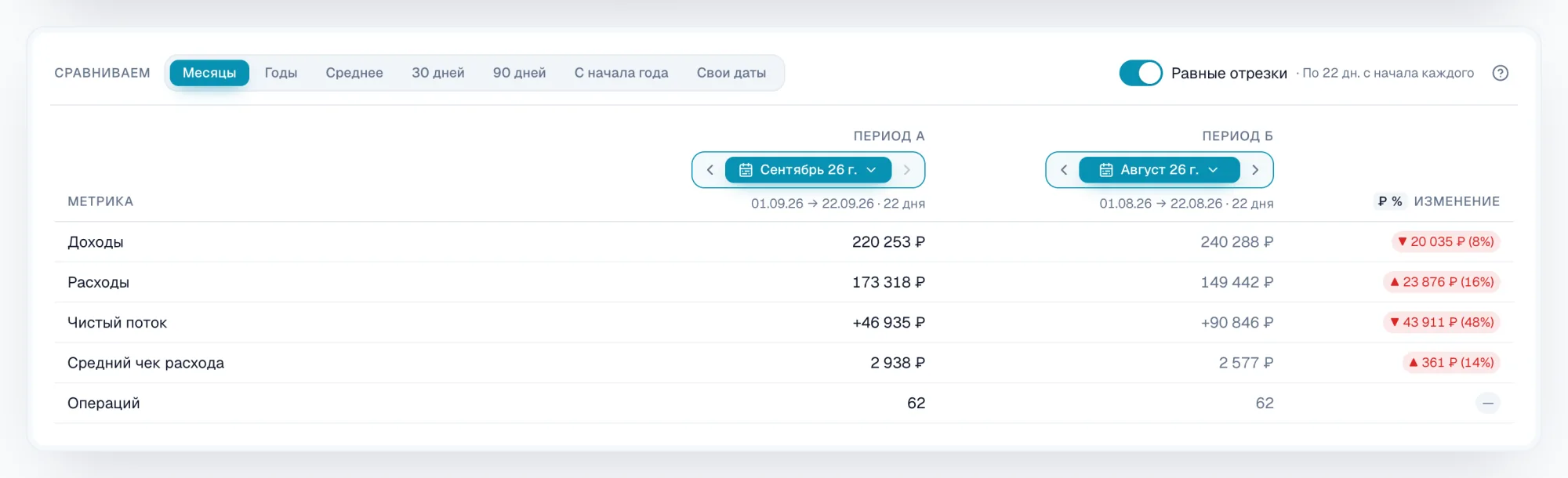Select the Операций row label
Image resolution: width=1568 pixels, height=478 pixels.
point(103,404)
